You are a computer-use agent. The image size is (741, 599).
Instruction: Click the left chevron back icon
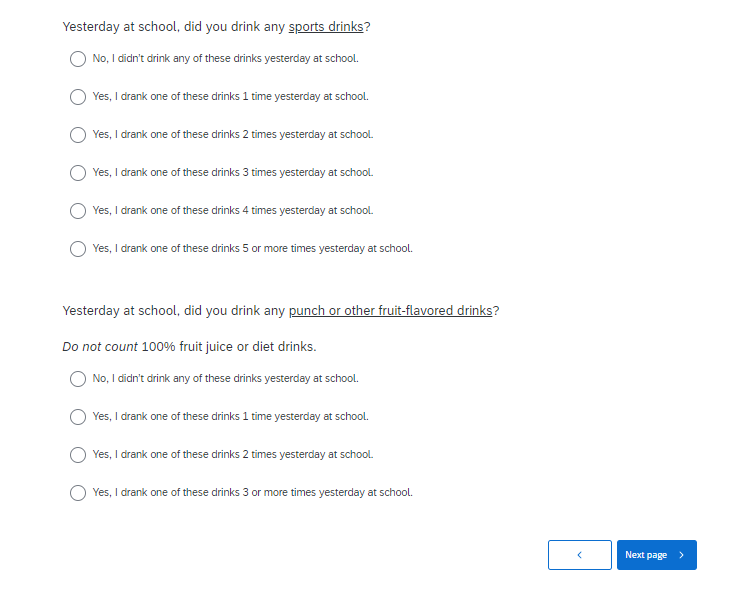tap(579, 555)
